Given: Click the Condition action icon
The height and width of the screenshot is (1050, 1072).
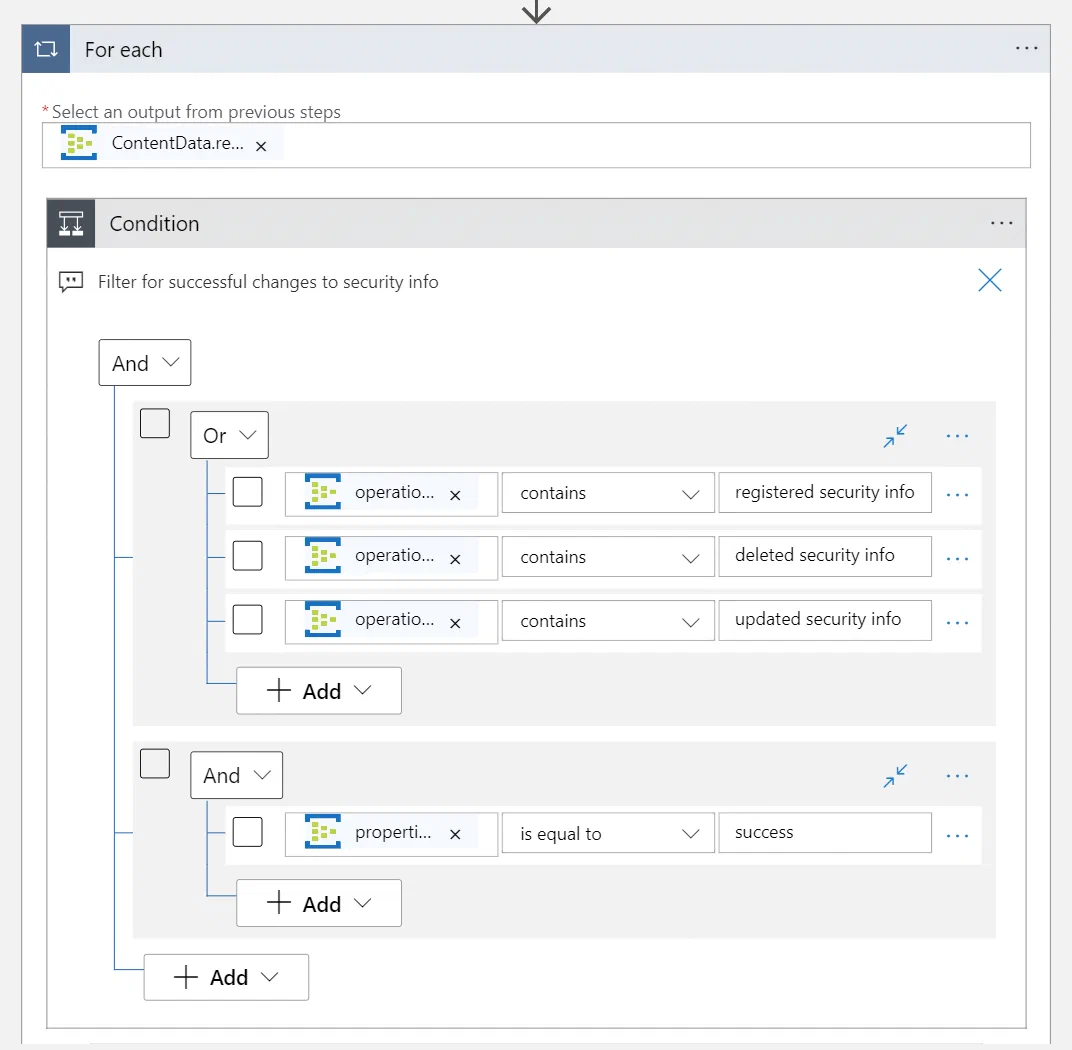Looking at the screenshot, I should point(71,224).
